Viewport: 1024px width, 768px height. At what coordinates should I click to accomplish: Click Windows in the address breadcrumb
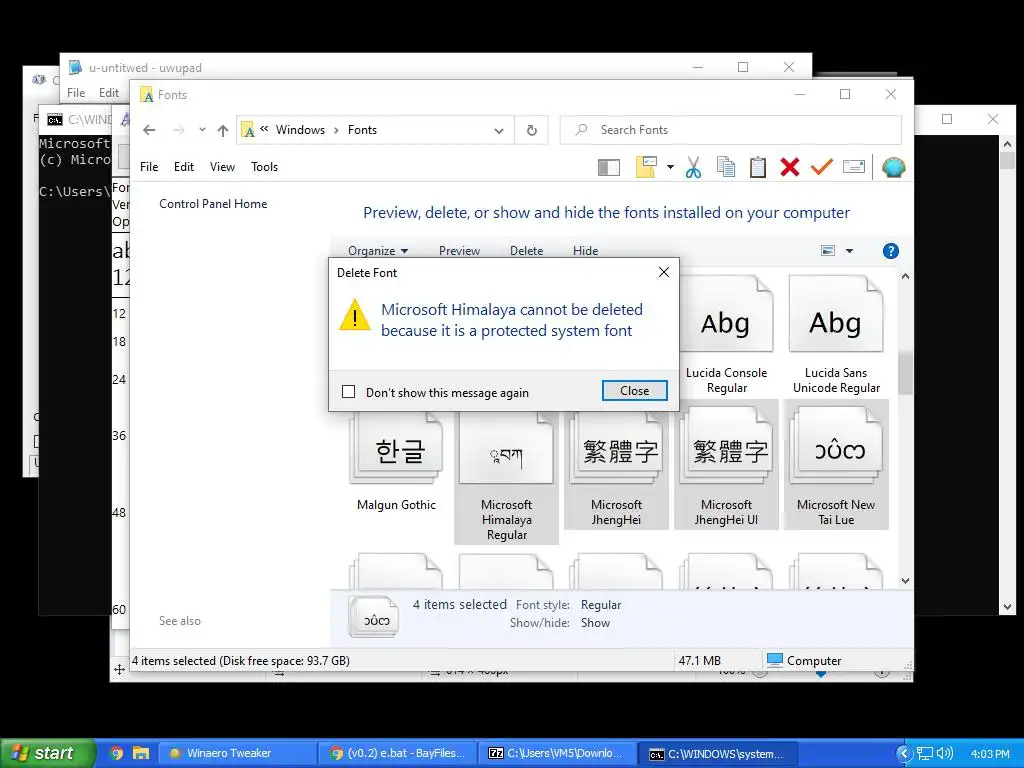(300, 130)
